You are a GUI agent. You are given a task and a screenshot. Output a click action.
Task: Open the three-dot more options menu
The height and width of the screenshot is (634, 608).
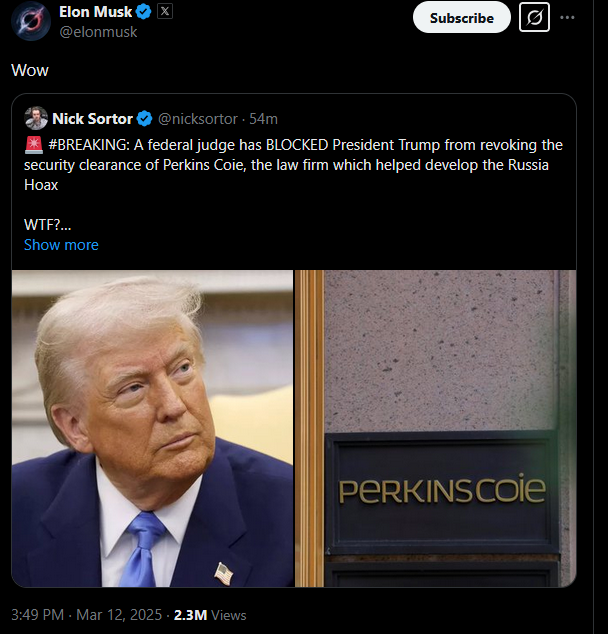coord(567,17)
